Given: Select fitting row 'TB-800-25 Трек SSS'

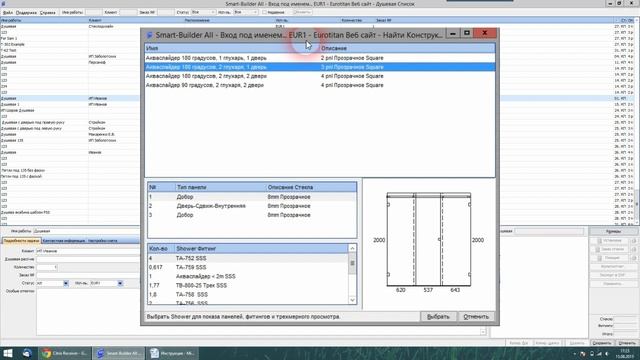Looking at the screenshot, I should point(248,285).
